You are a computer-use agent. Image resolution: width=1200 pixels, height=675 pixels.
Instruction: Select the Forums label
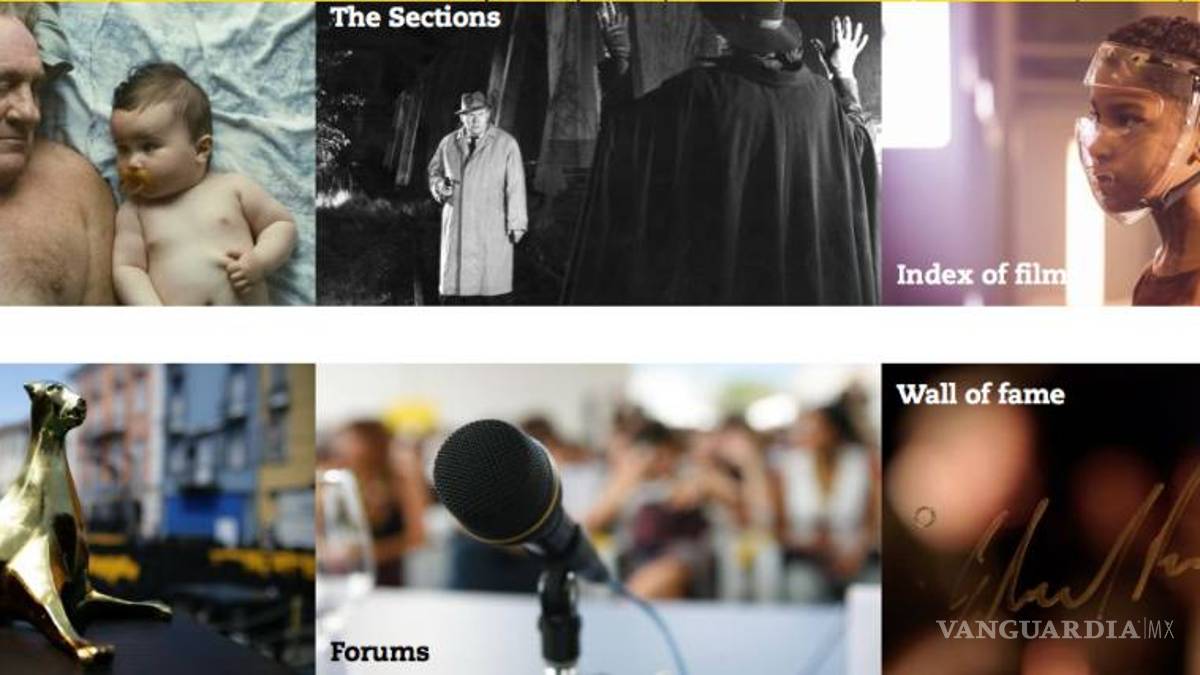pyautogui.click(x=380, y=653)
